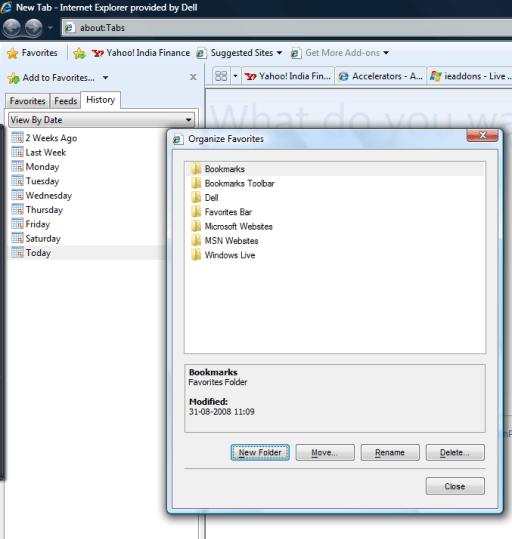Expand Last Week history entry
The height and width of the screenshot is (539, 512).
[x=39, y=152]
